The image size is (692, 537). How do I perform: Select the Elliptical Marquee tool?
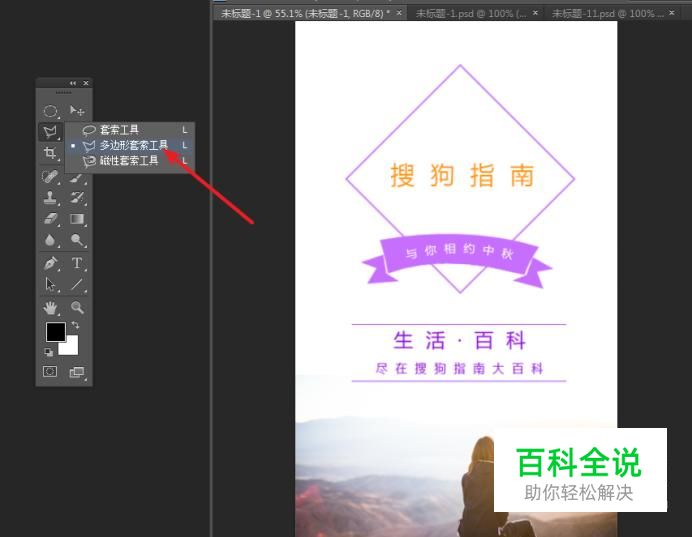(x=50, y=110)
